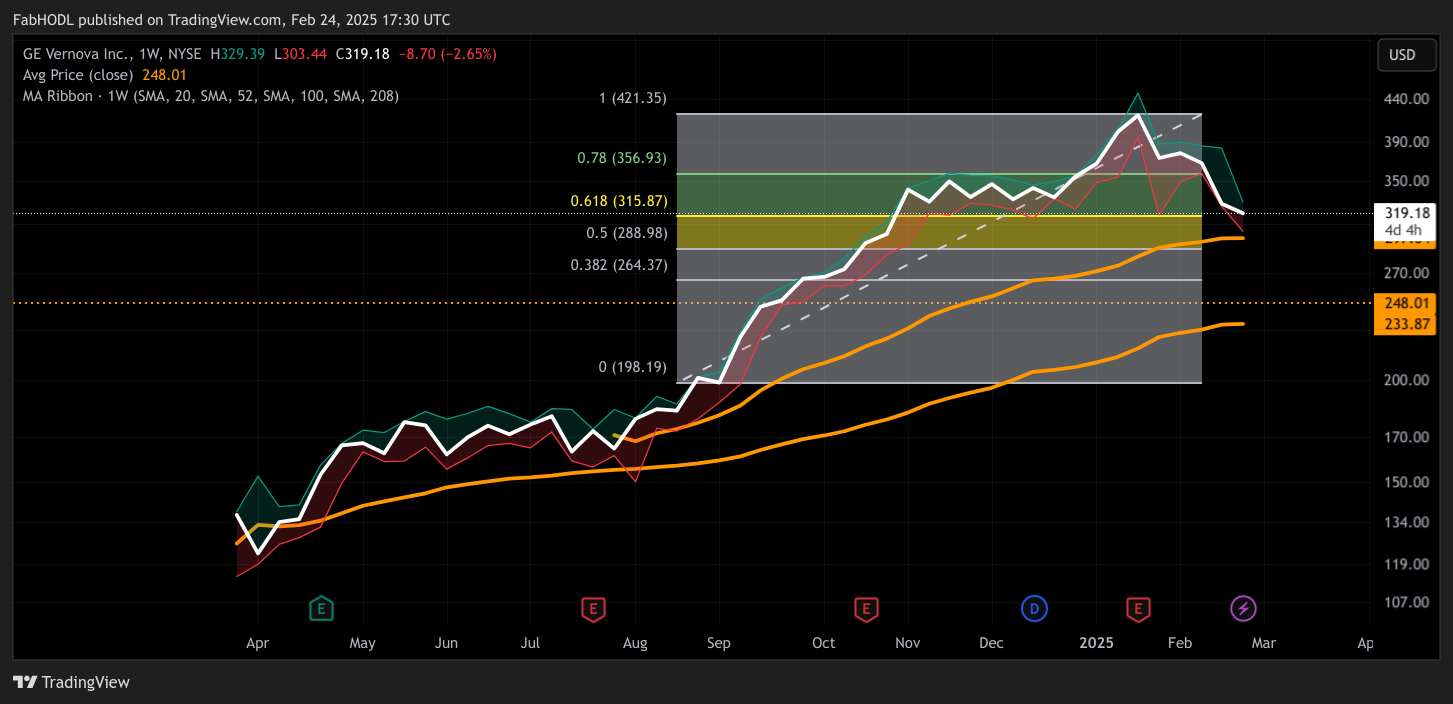
Task: Click the Fibonacci 0.382 (264.37) label
Action: pyautogui.click(x=619, y=265)
